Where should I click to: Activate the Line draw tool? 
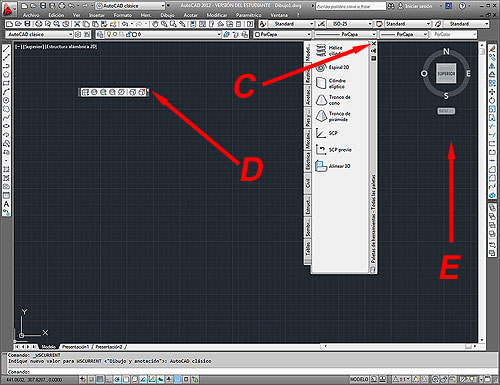[x=6, y=49]
